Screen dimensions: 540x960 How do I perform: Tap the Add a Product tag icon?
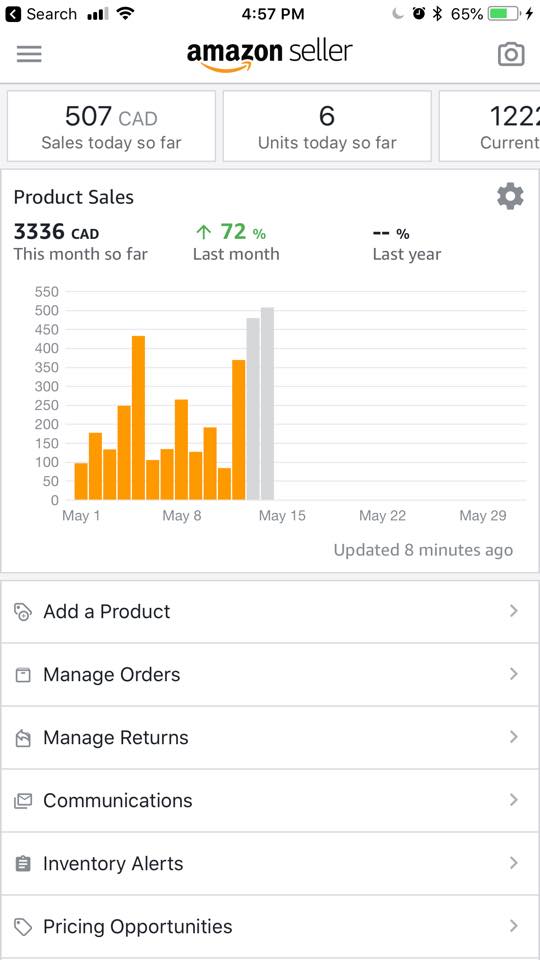pos(23,612)
